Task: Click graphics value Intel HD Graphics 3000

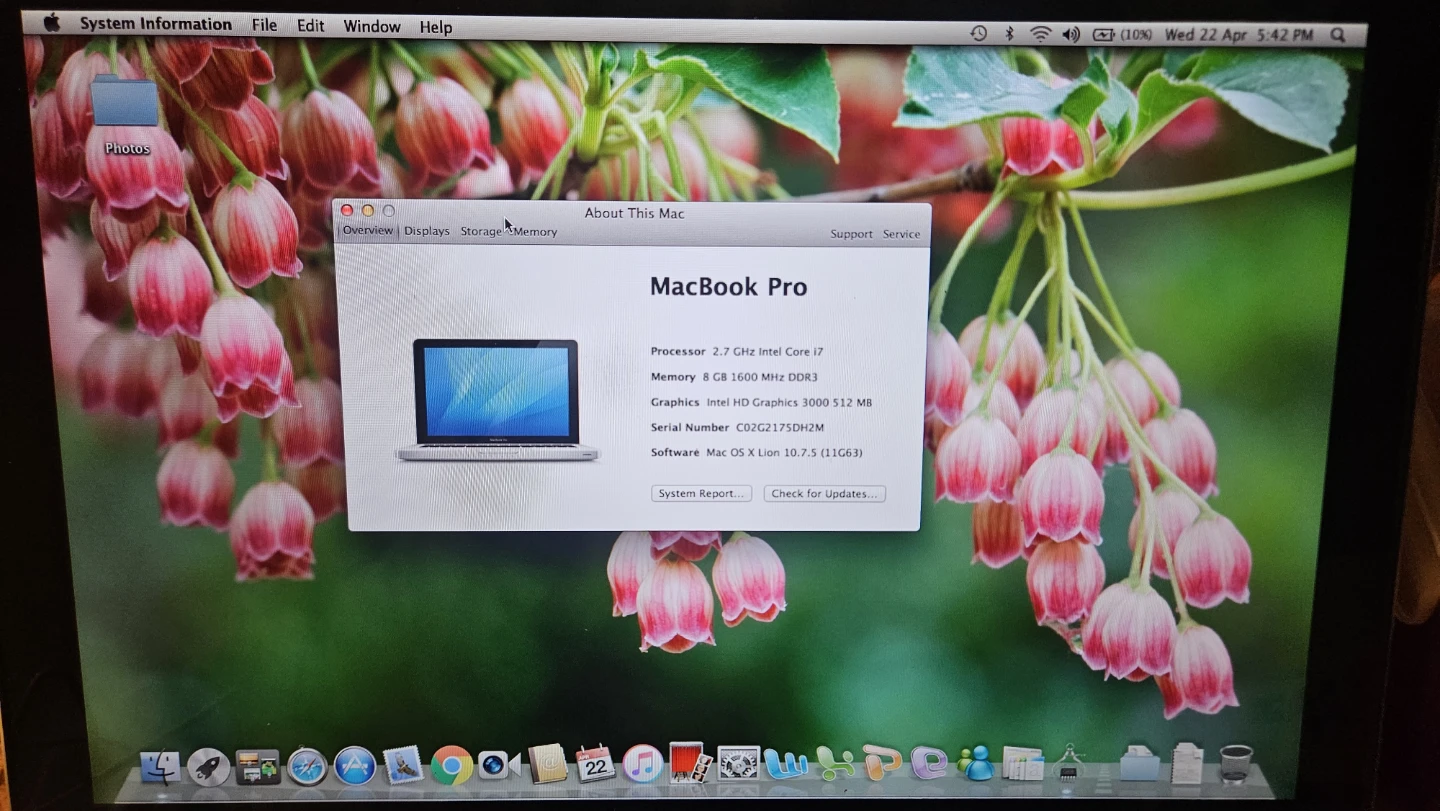Action: [789, 403]
